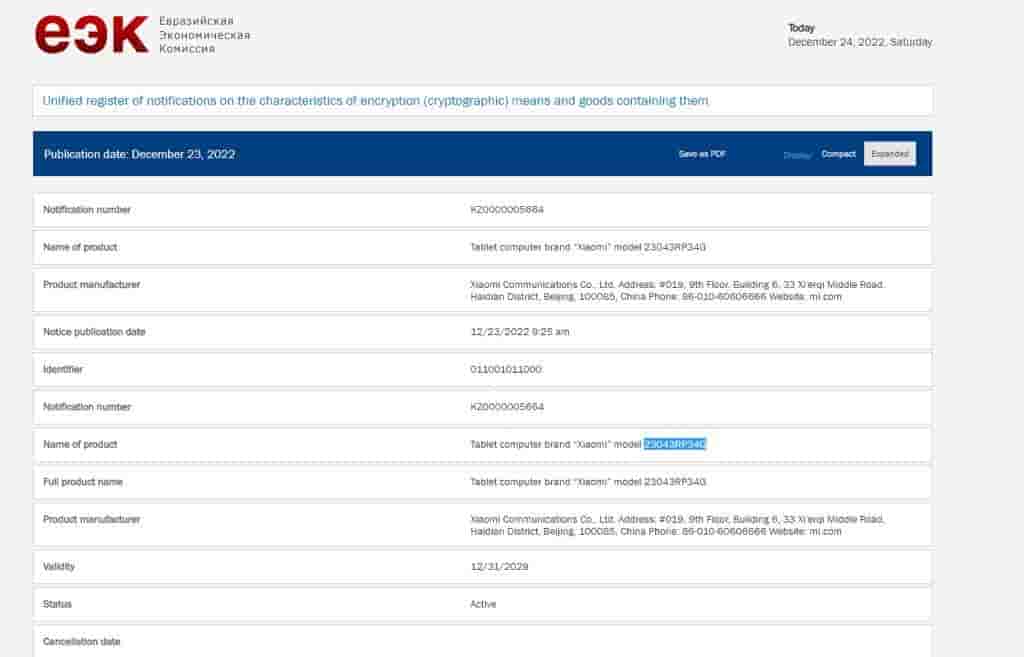Click the first Name of product value
This screenshot has width=1024, height=657.
(x=588, y=247)
